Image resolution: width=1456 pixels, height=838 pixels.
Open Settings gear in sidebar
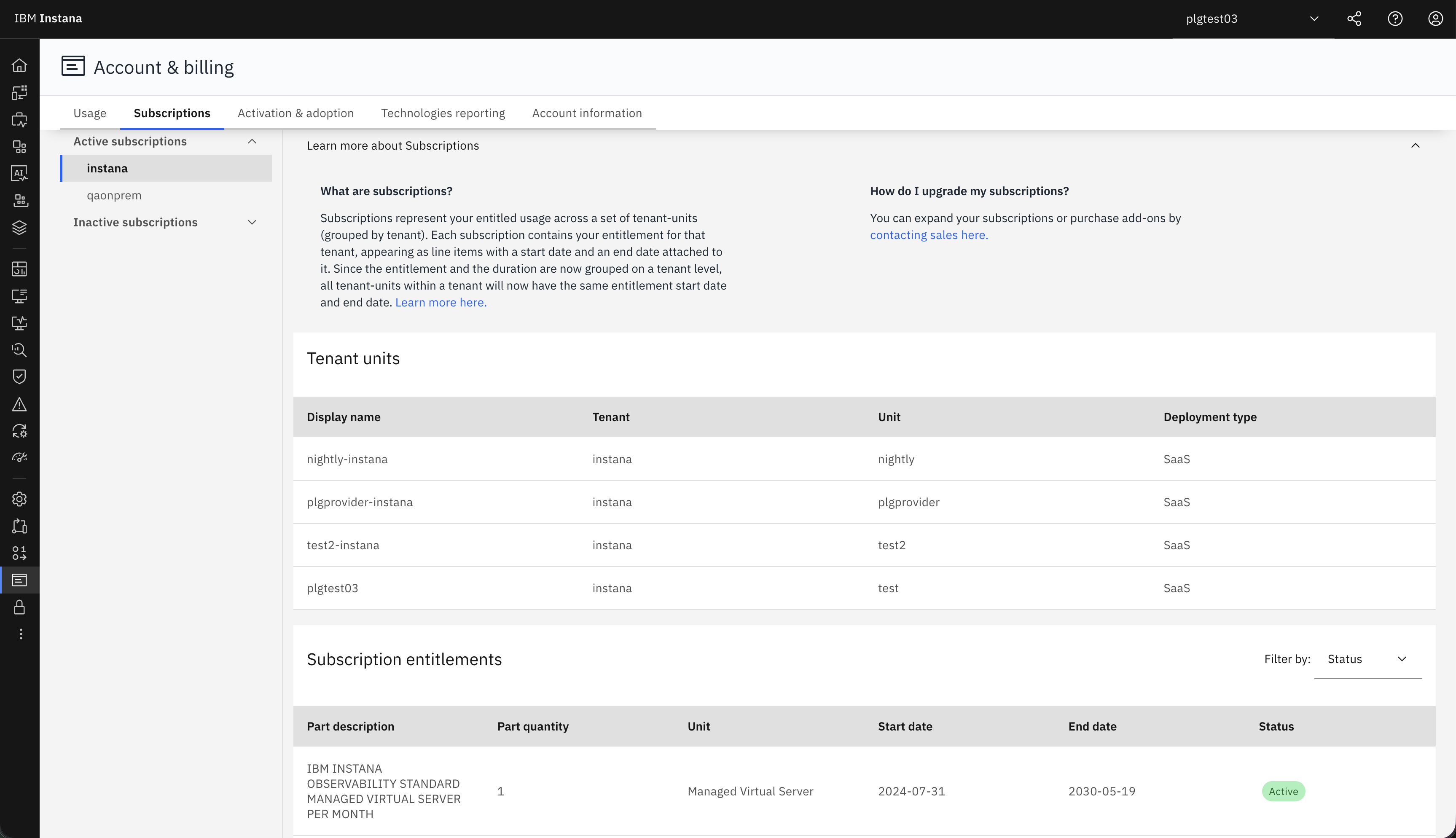(19, 499)
